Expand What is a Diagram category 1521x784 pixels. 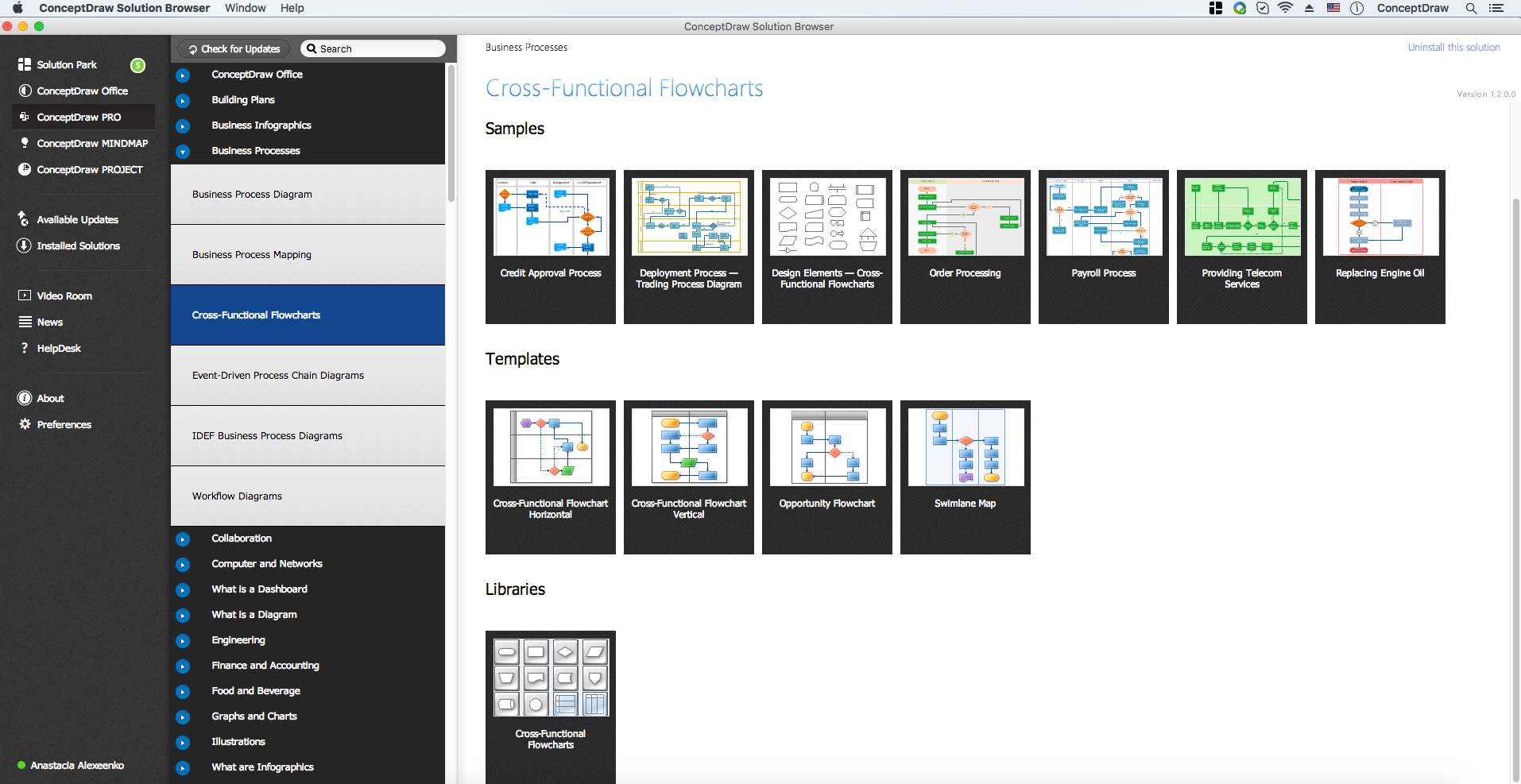pyautogui.click(x=183, y=615)
